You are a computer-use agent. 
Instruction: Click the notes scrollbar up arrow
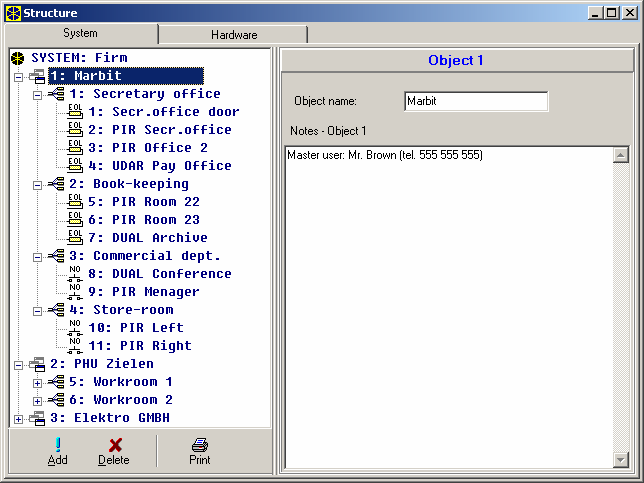coord(621,155)
